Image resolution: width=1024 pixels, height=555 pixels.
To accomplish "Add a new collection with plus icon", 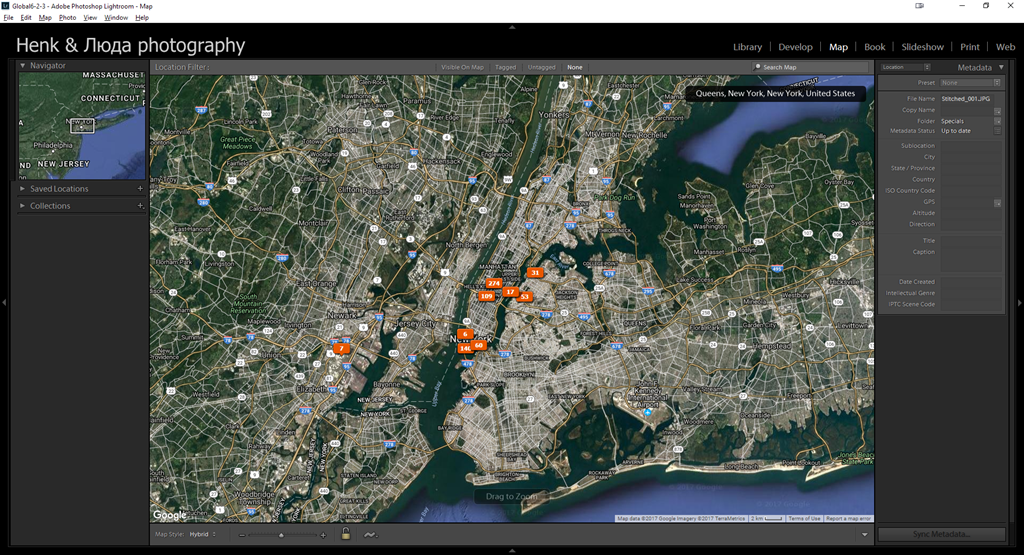I will [140, 206].
